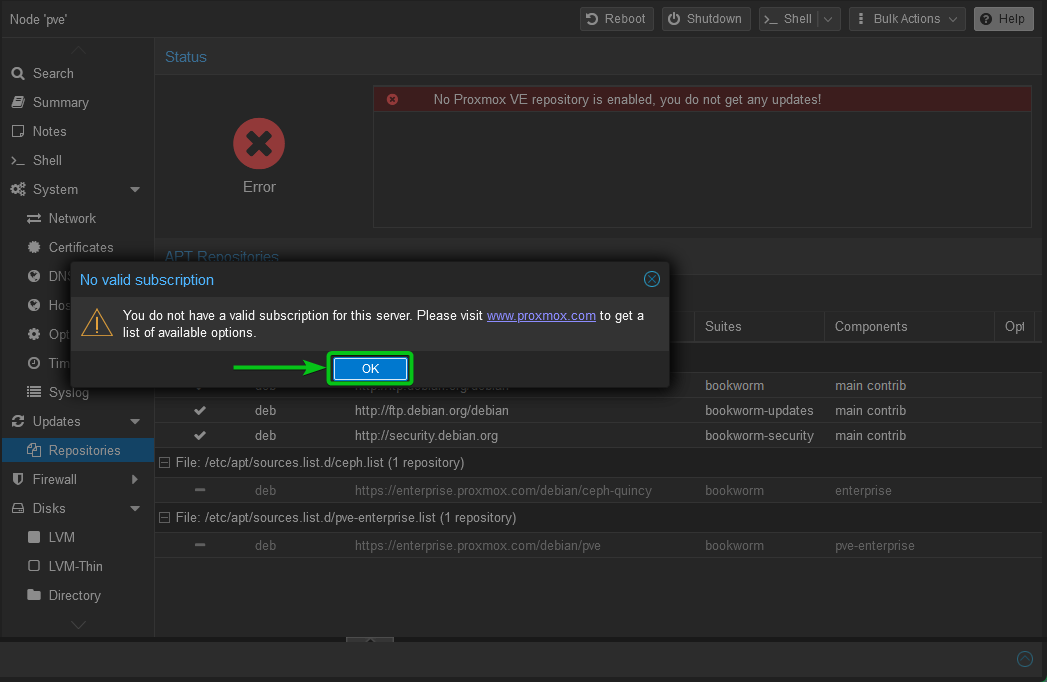Select the disabled pve-enterprise repository row

(x=598, y=545)
